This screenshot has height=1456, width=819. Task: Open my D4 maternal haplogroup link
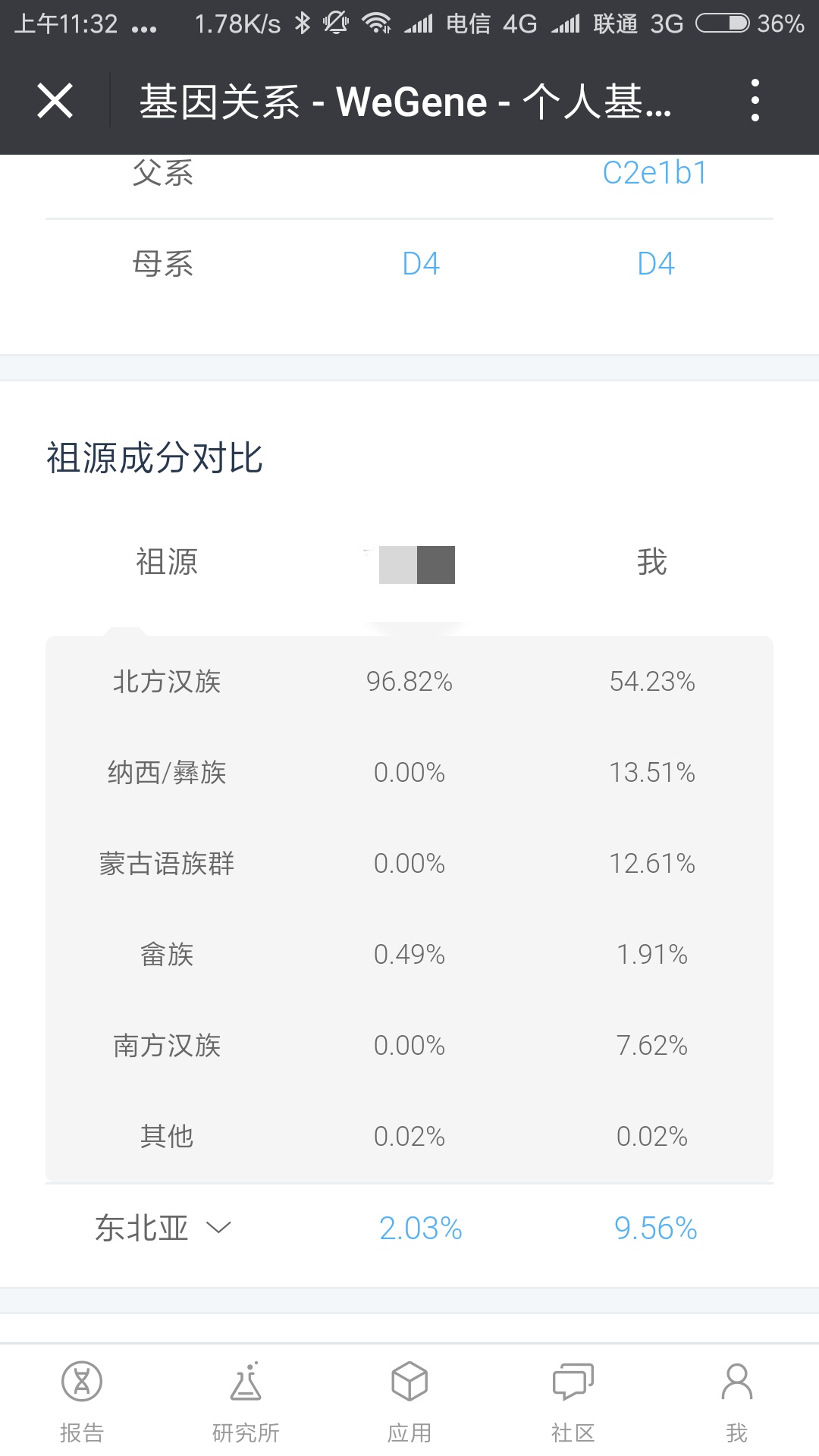(x=656, y=264)
